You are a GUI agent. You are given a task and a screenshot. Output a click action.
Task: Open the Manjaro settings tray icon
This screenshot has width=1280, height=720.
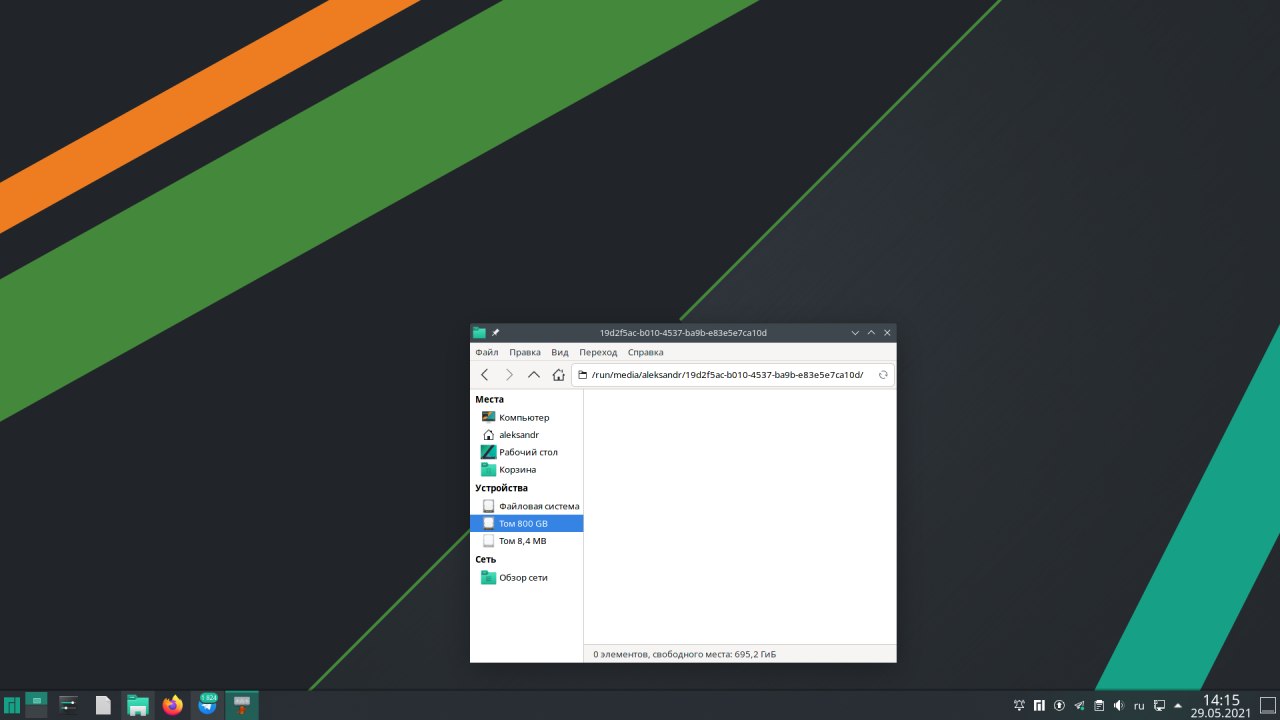pyautogui.click(x=1039, y=705)
